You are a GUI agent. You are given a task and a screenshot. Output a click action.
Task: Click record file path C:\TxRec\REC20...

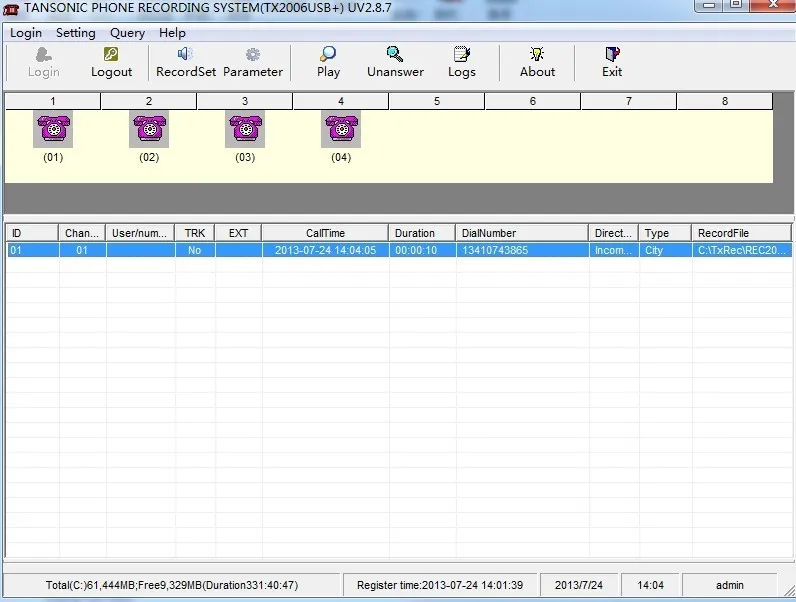(742, 250)
